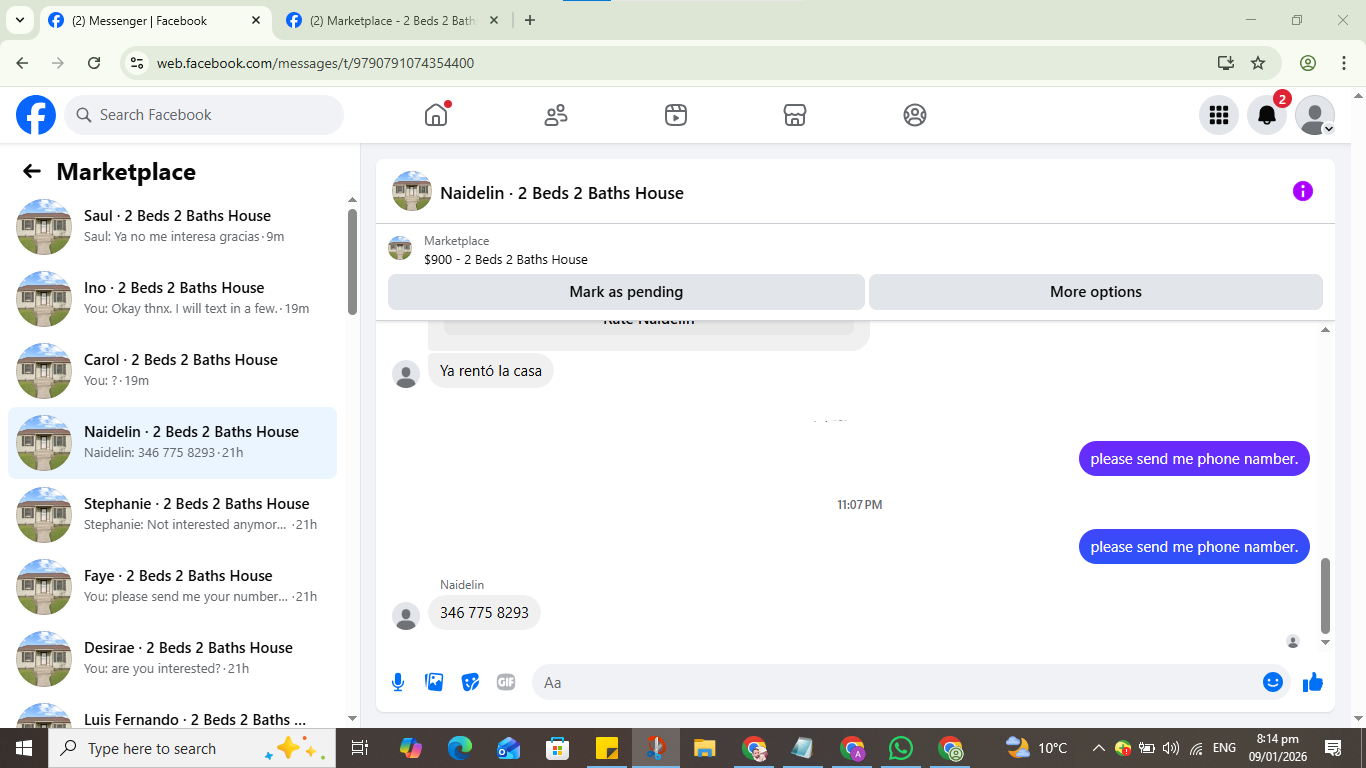Open File Explorer from the taskbar

[705, 748]
